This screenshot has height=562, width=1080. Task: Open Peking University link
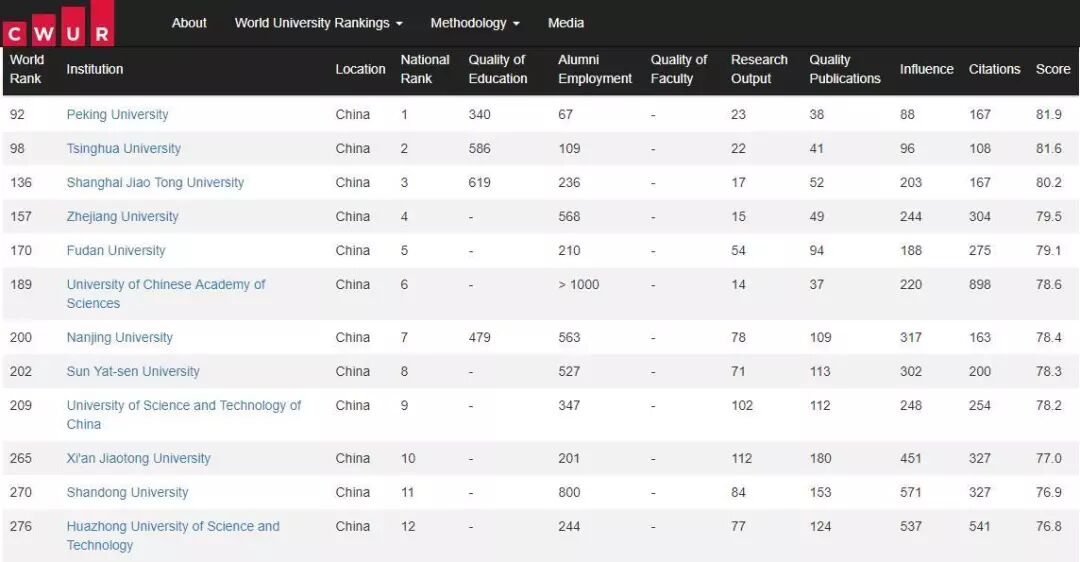point(117,114)
